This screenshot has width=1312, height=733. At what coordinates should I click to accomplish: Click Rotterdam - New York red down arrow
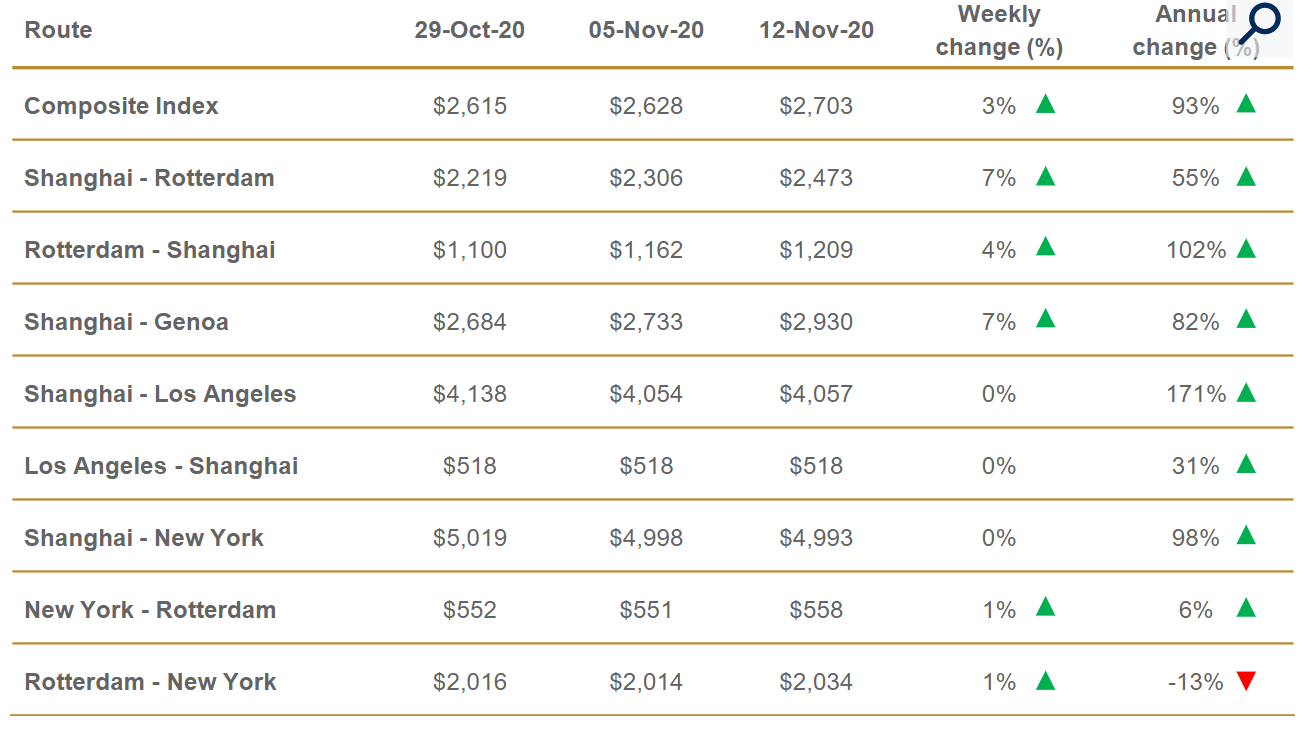[1245, 681]
